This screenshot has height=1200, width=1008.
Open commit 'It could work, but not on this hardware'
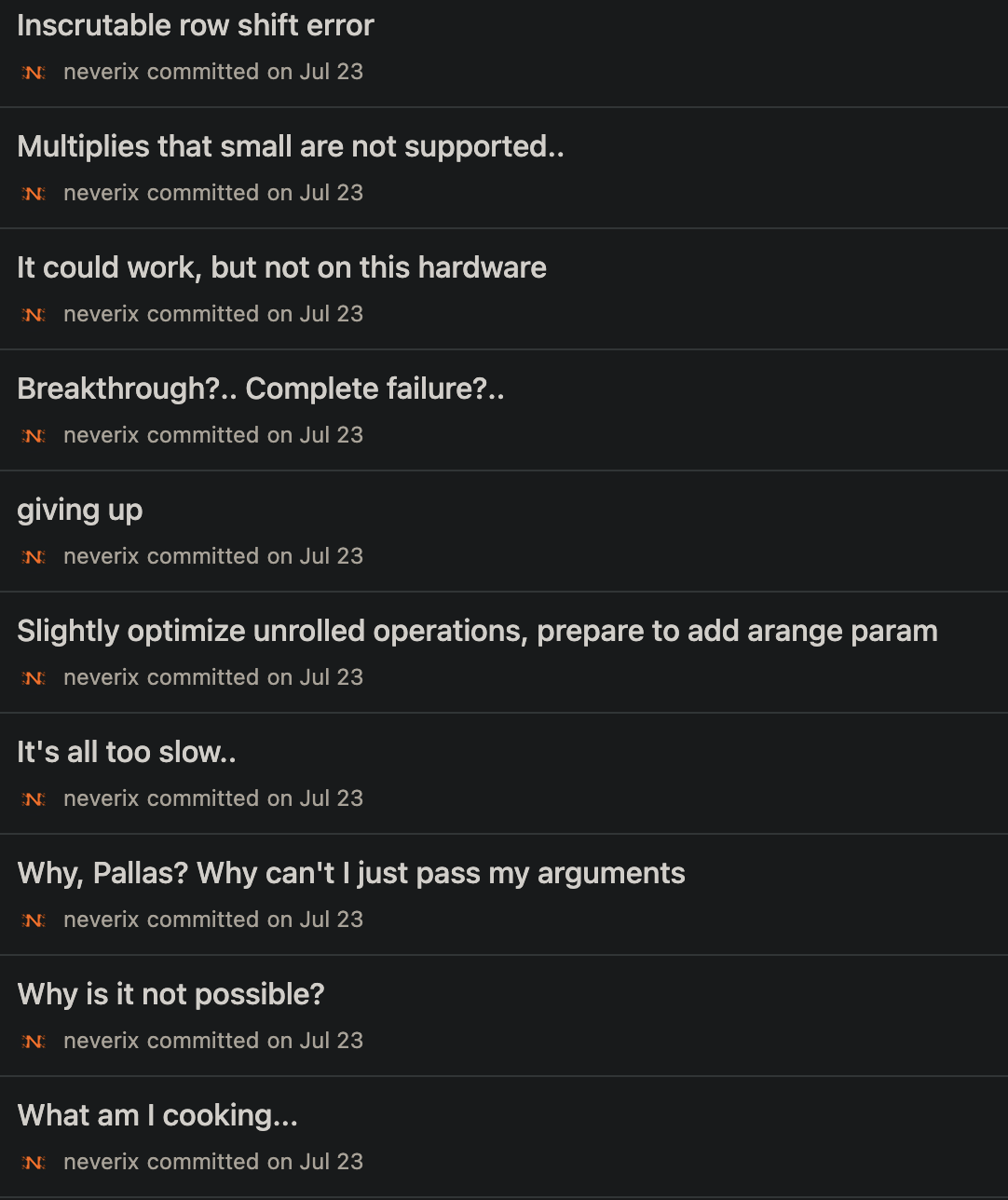281,267
